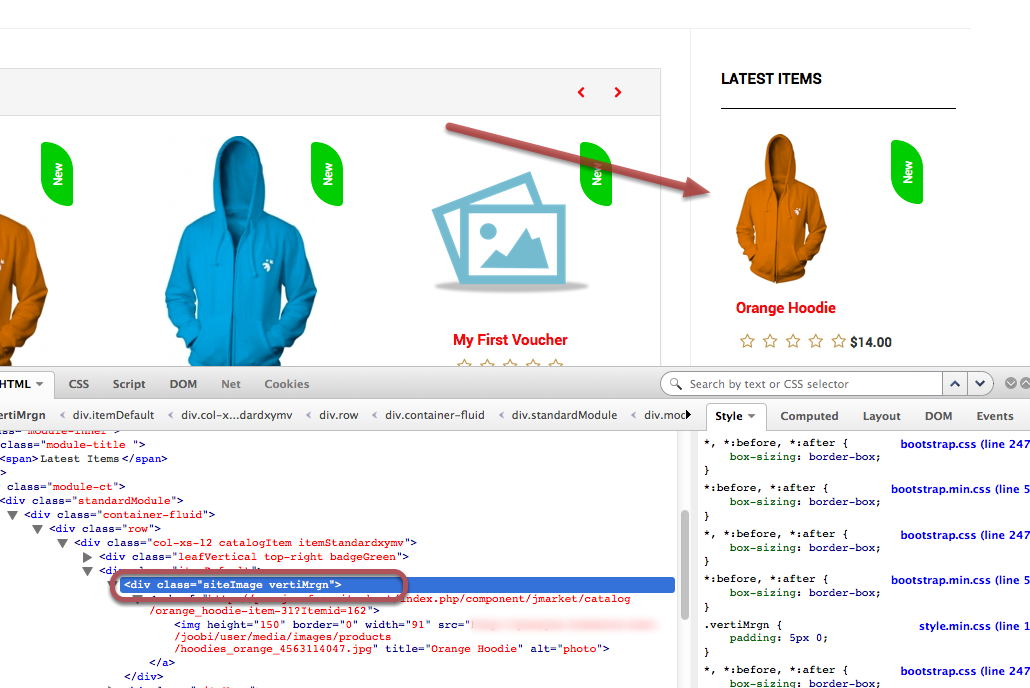Jump to previous search match with up arrow

point(955,384)
